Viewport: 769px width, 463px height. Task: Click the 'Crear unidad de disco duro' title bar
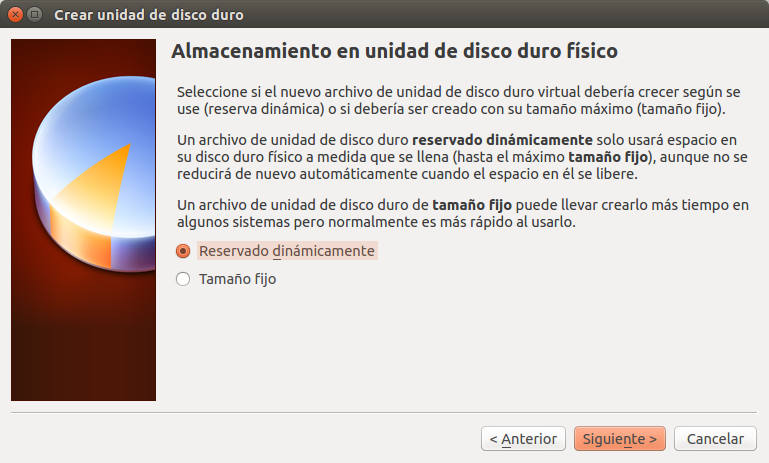pyautogui.click(x=149, y=15)
